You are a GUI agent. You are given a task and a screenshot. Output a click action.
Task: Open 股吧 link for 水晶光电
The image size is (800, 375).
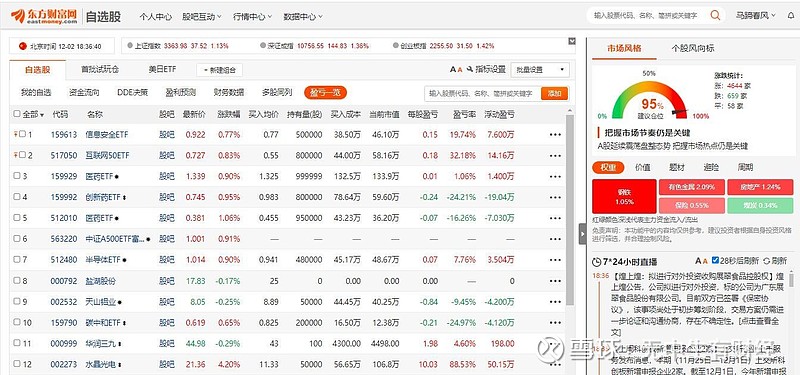(x=167, y=364)
